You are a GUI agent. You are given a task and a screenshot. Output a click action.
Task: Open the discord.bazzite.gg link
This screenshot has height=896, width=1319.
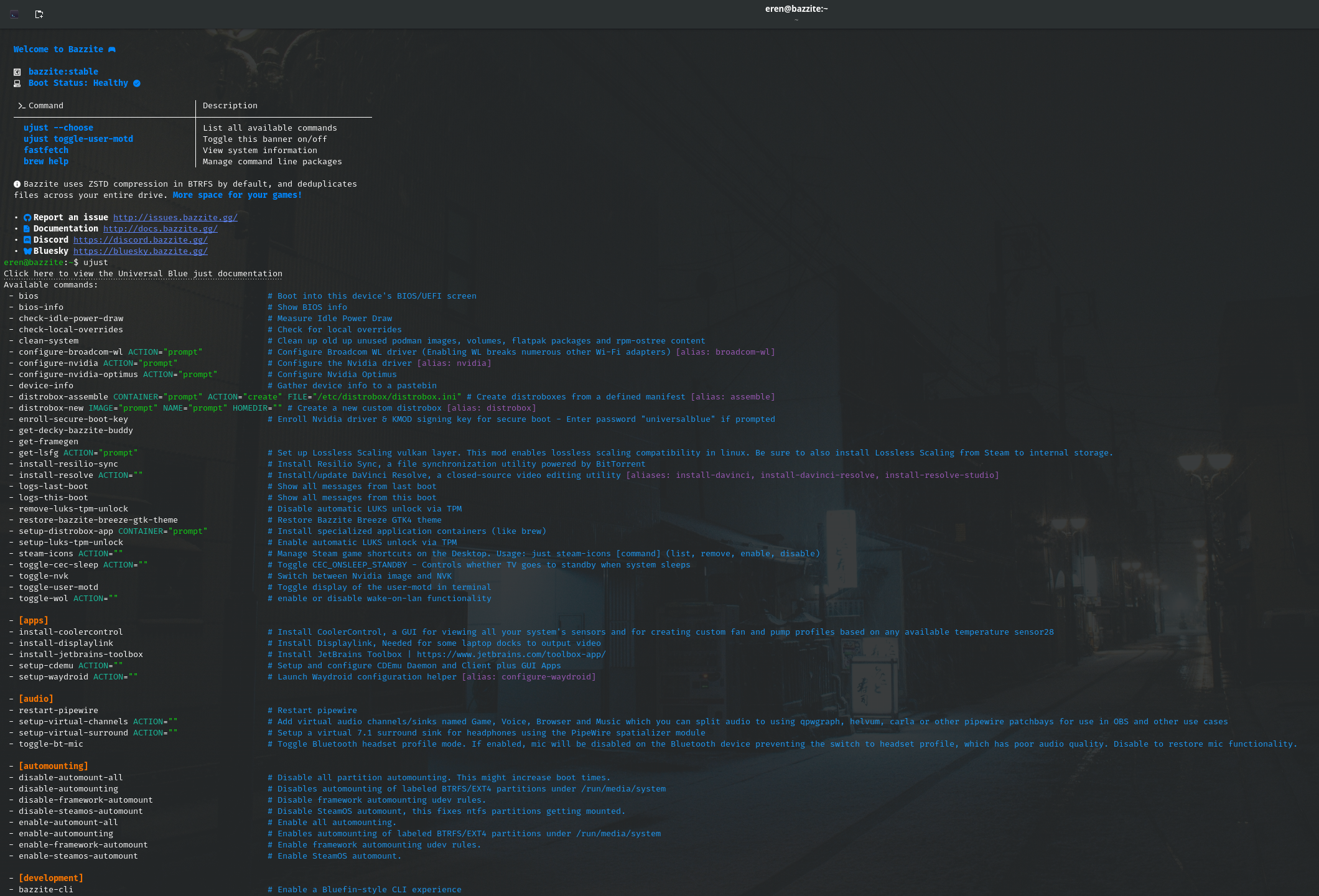coord(140,240)
